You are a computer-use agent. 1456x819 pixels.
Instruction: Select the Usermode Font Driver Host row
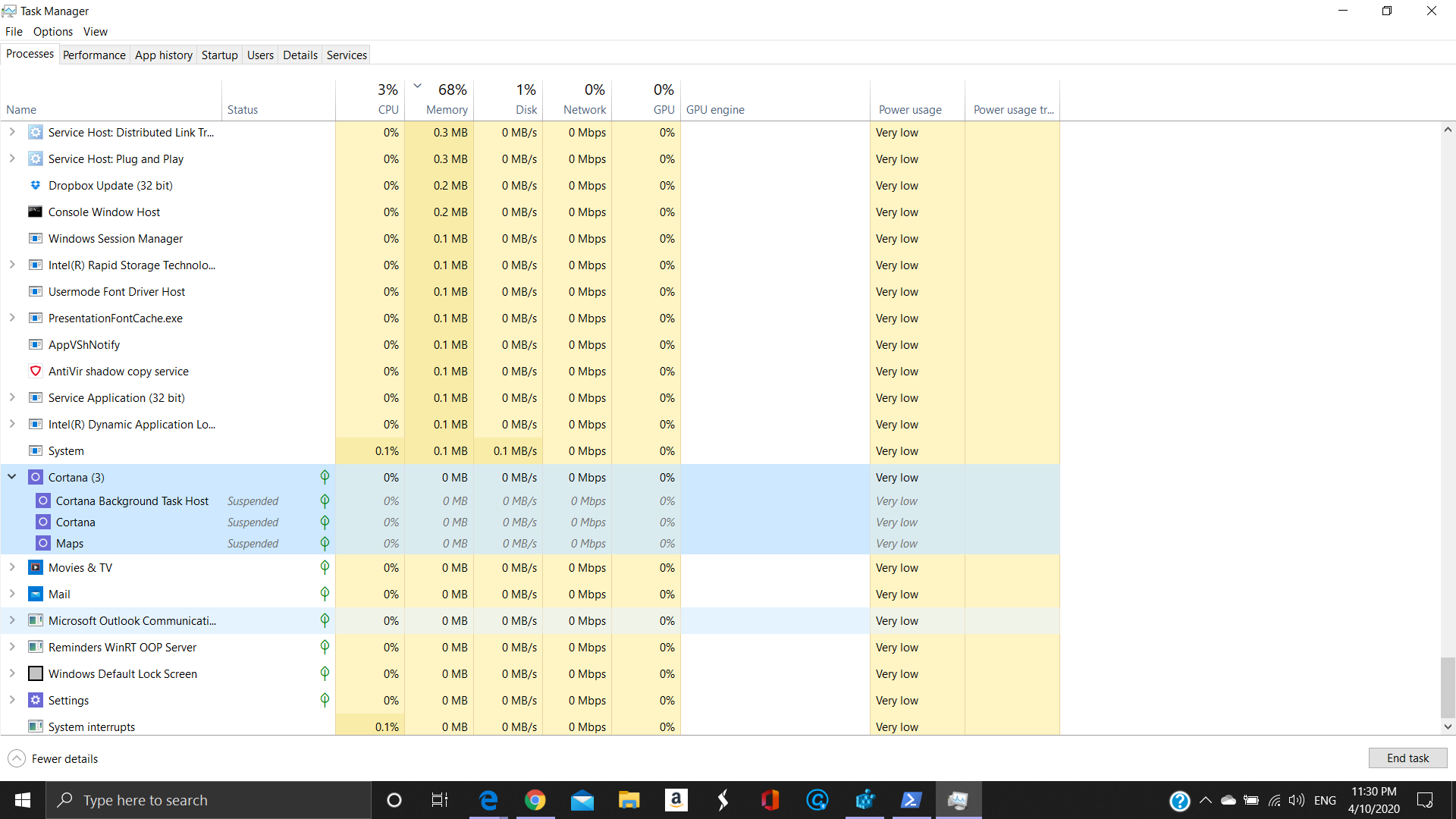[x=530, y=292]
